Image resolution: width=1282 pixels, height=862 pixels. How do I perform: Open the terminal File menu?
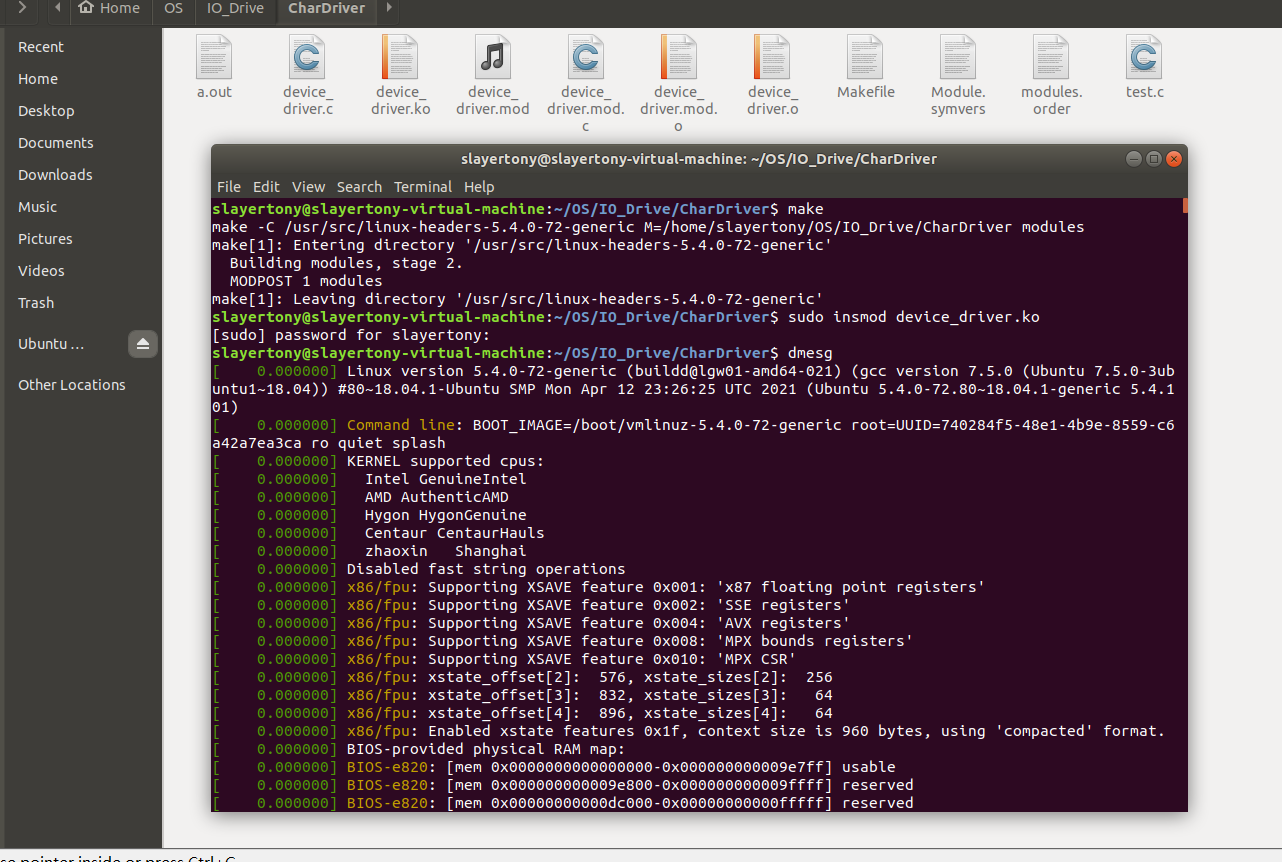coord(229,187)
